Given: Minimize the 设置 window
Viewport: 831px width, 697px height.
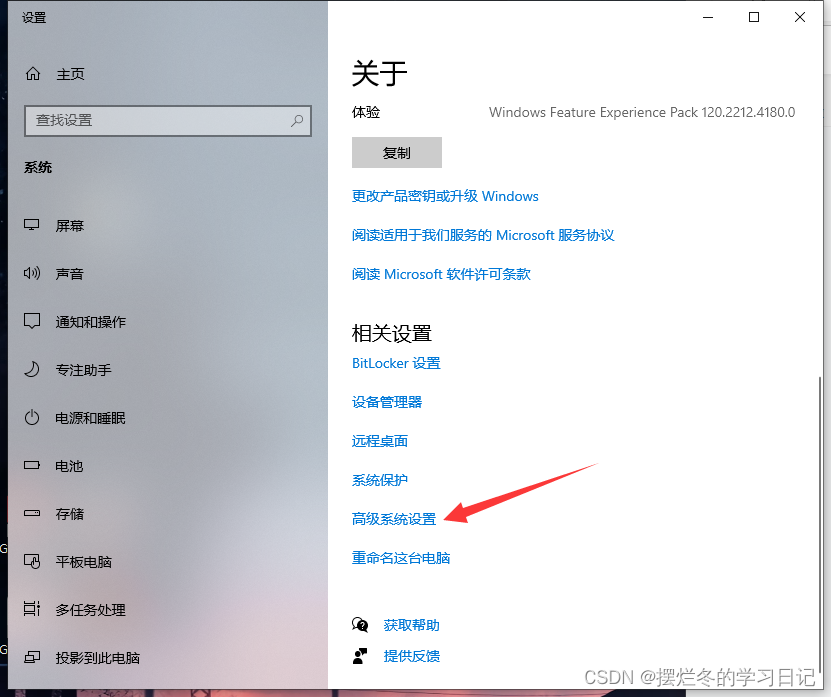Looking at the screenshot, I should [708, 17].
